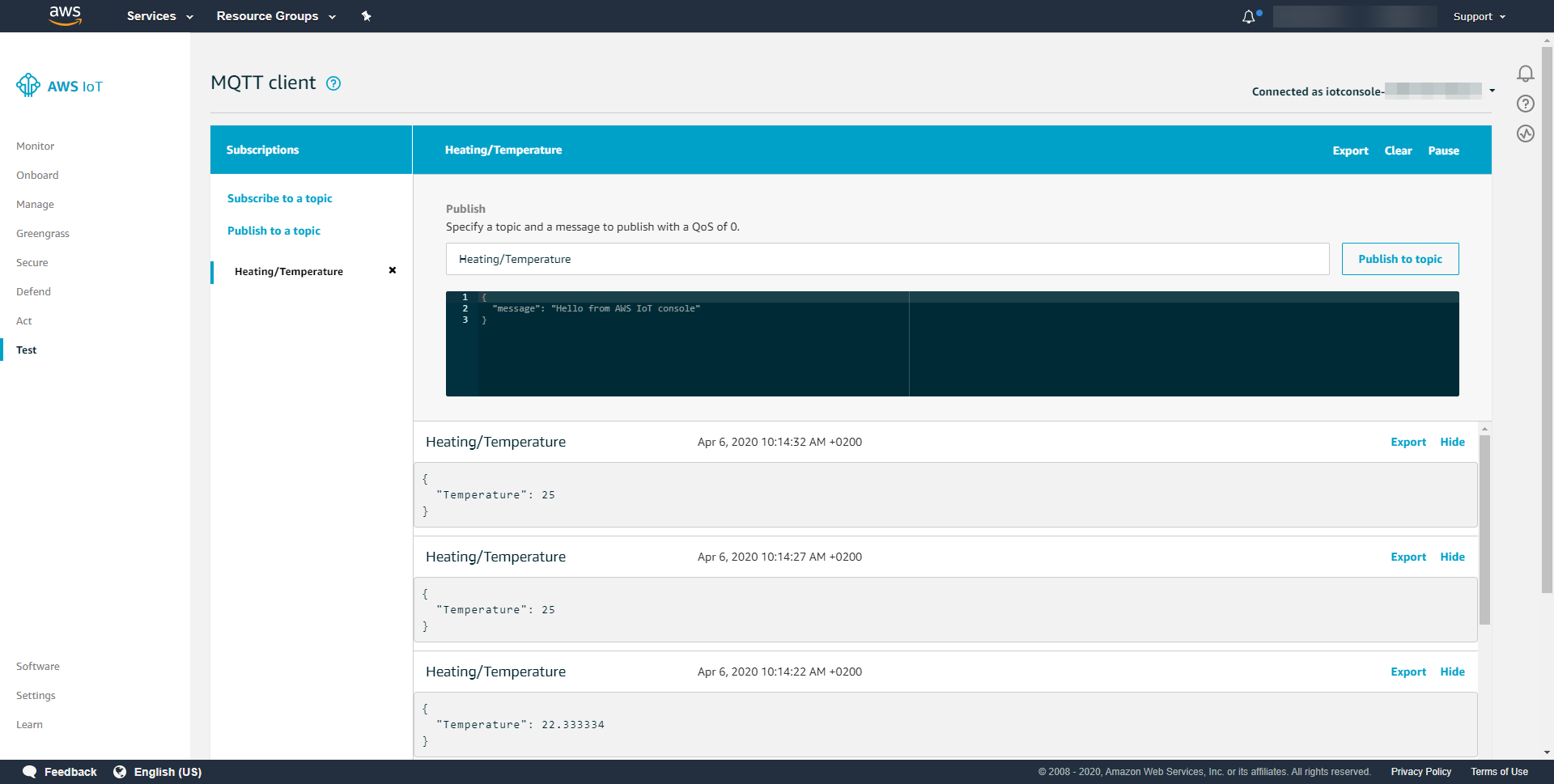Open the right sidebar help icon

coord(1525,104)
